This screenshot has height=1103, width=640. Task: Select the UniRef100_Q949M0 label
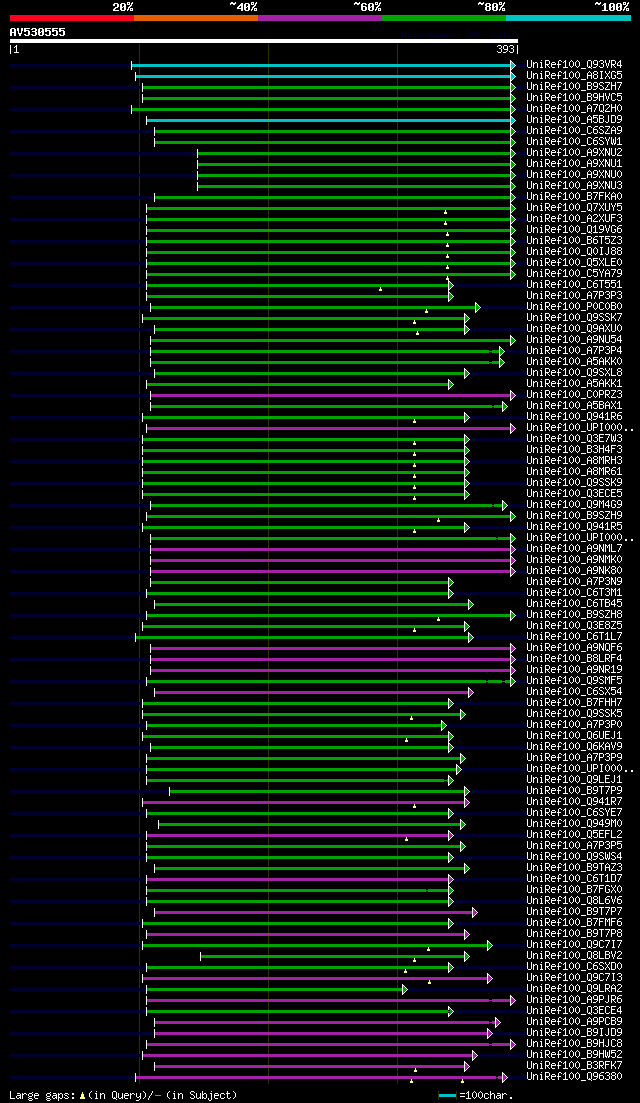point(574,824)
